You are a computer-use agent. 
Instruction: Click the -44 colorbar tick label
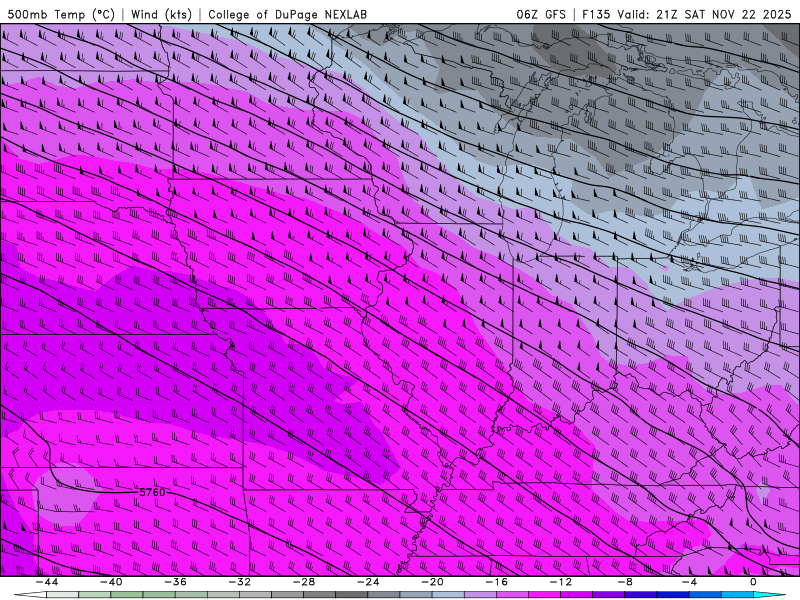(46, 582)
